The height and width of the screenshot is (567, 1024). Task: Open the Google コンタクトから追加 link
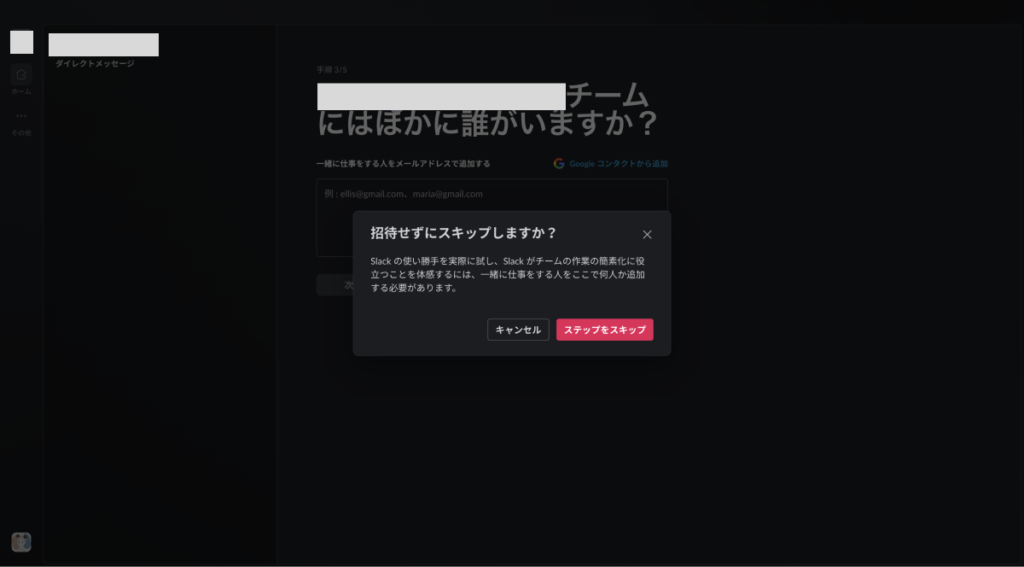coord(618,163)
